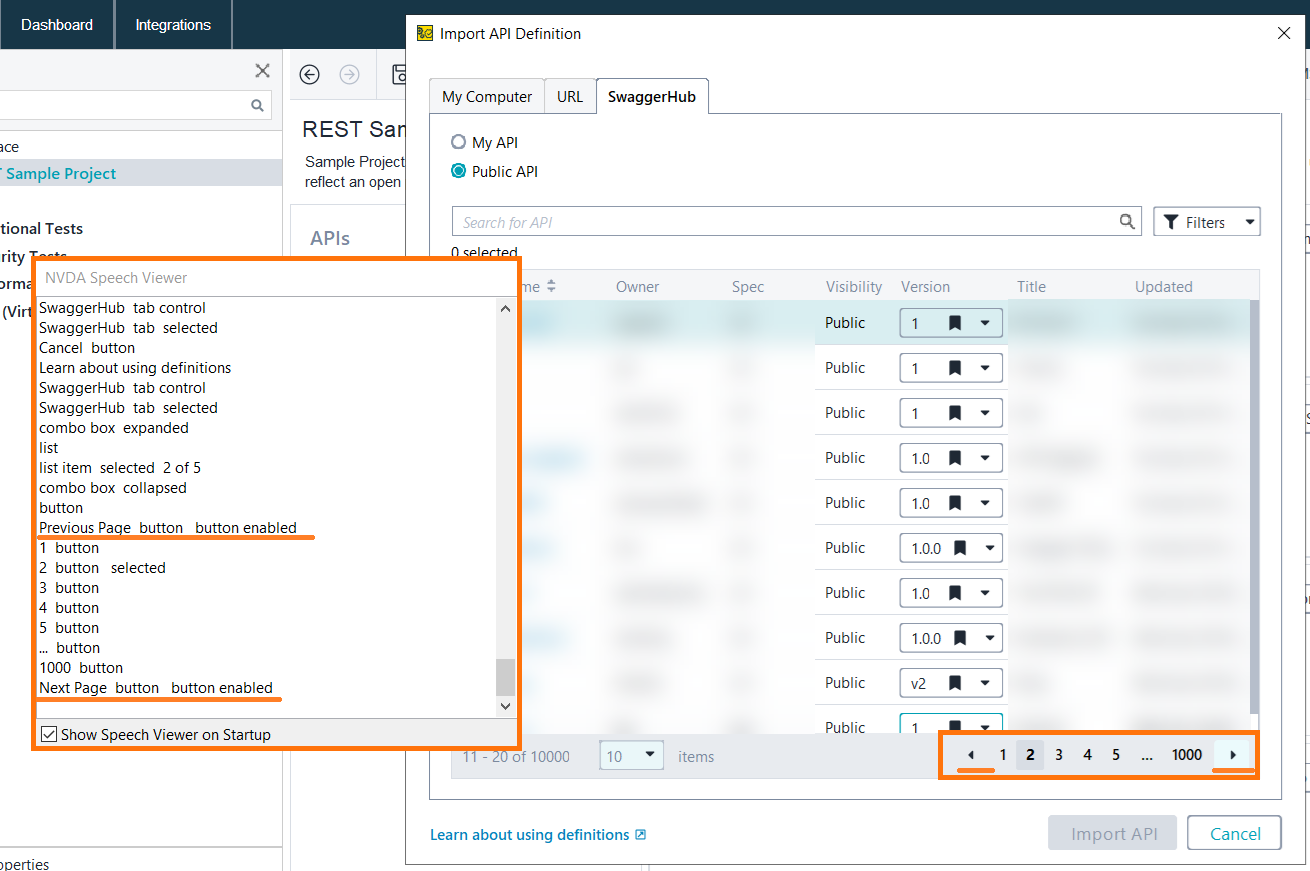This screenshot has width=1310, height=871.
Task: Click the Name column sort arrows
Action: pos(550,287)
